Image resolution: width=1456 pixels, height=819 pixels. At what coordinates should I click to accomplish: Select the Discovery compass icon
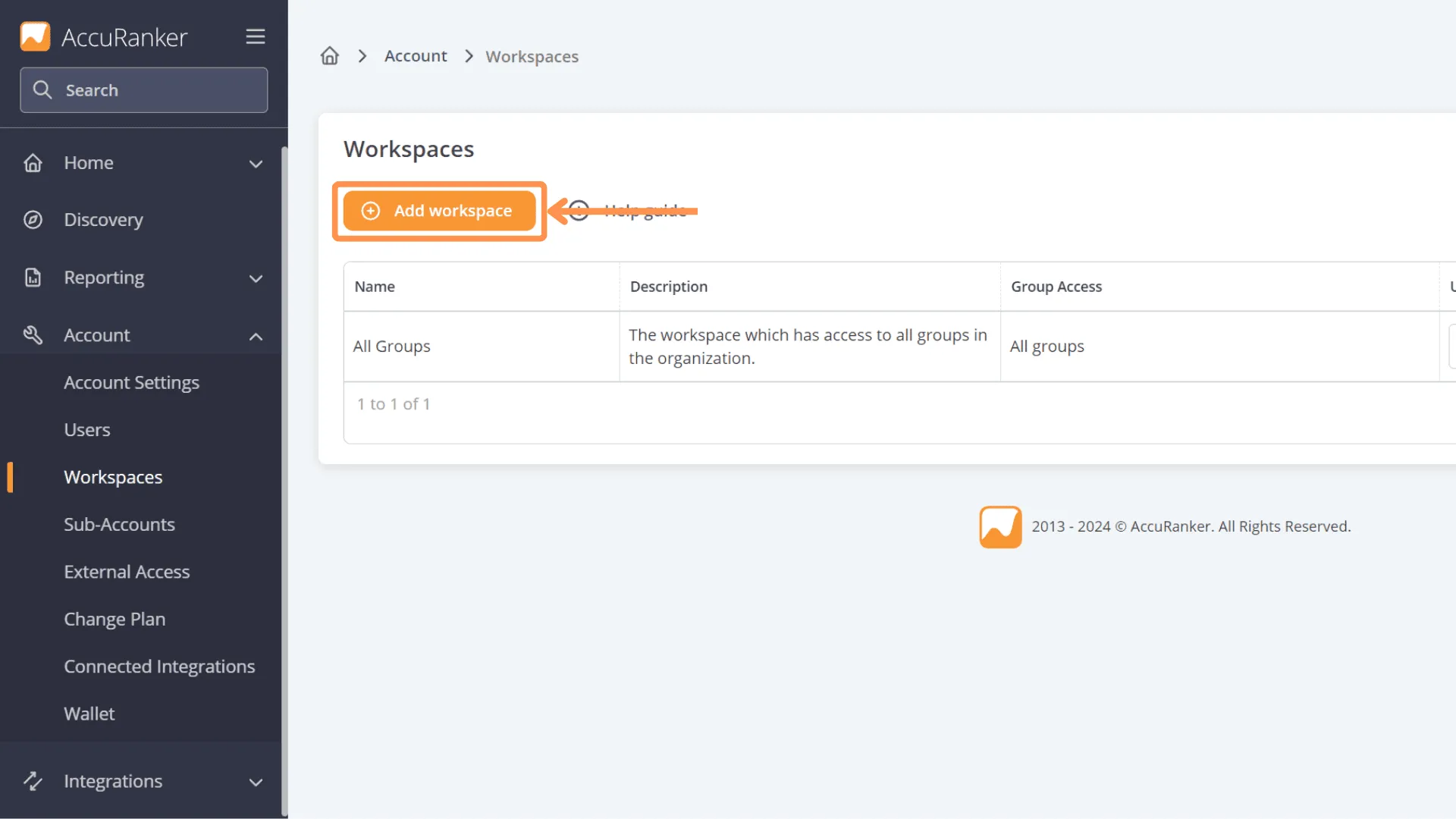click(33, 219)
